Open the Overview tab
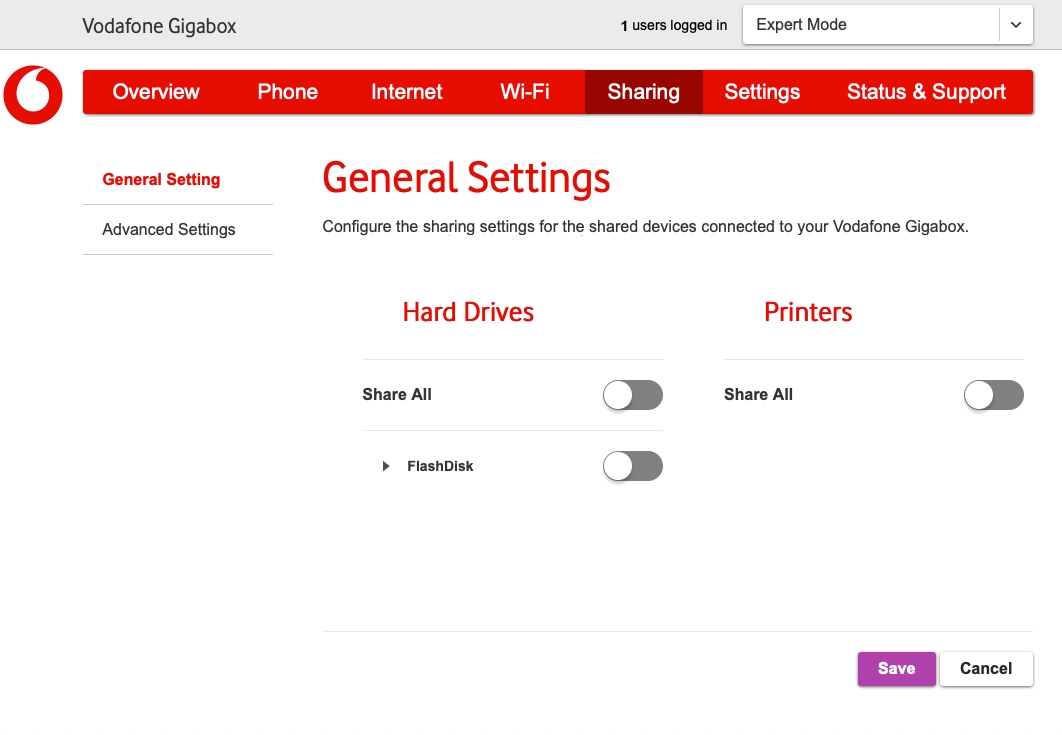This screenshot has height=735, width=1062. [x=156, y=92]
